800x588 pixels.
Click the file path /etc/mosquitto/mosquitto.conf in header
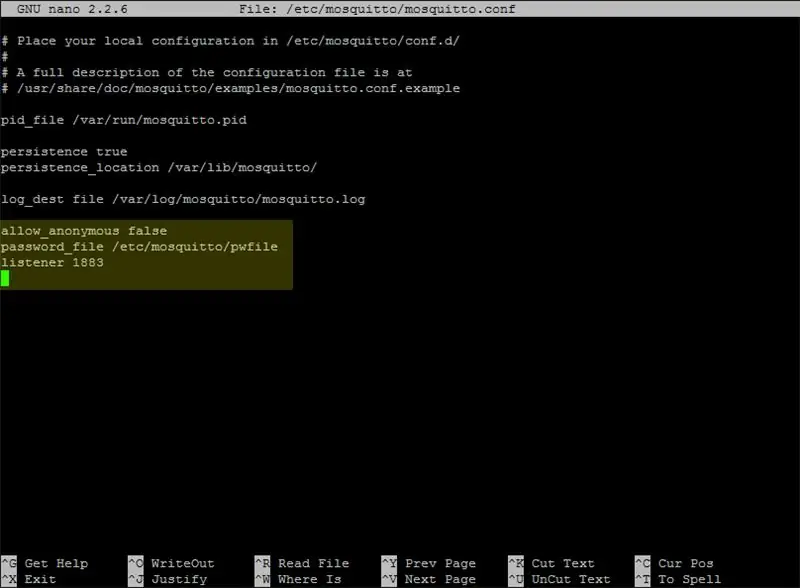tap(401, 9)
